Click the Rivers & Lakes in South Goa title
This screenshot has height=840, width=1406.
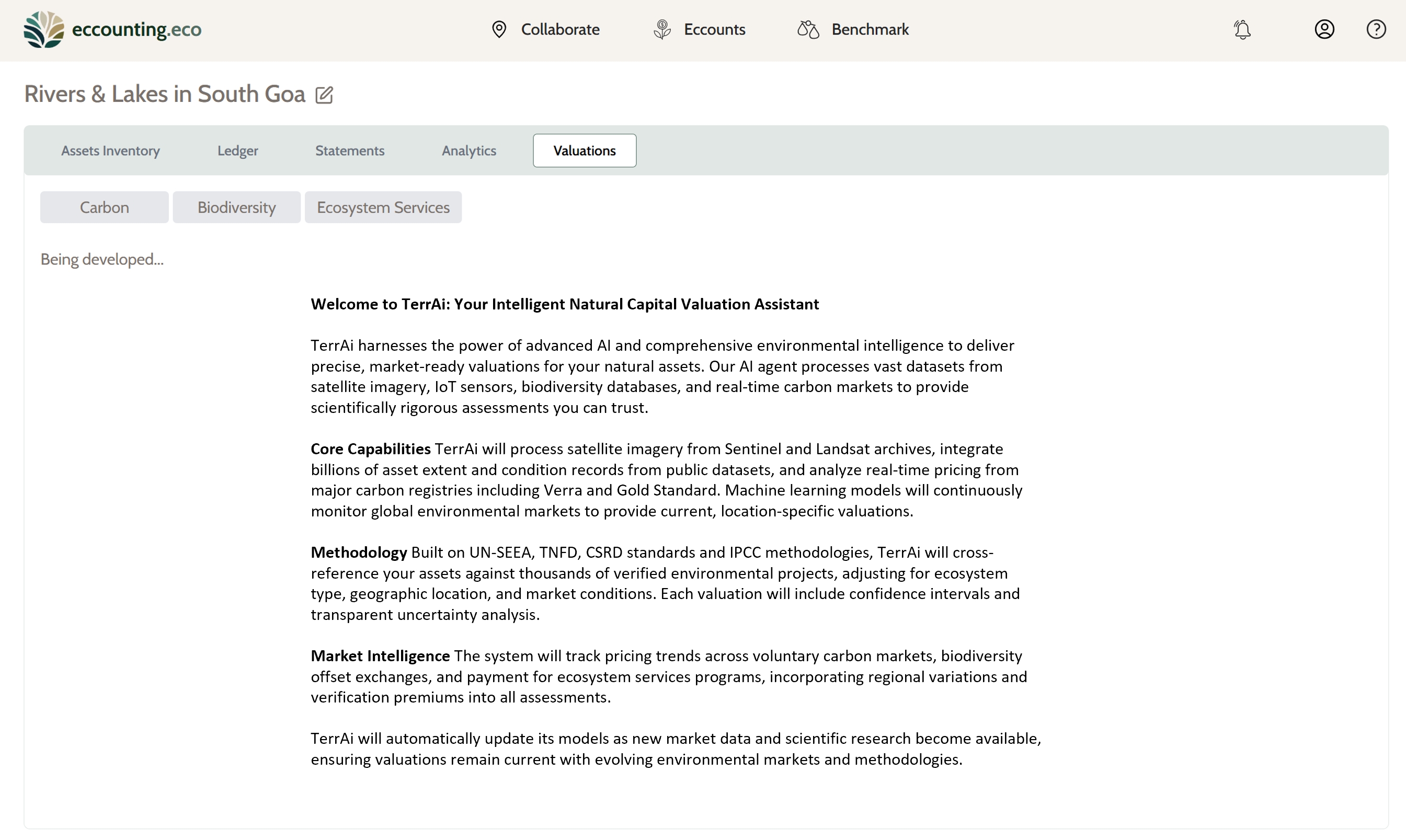(x=165, y=94)
